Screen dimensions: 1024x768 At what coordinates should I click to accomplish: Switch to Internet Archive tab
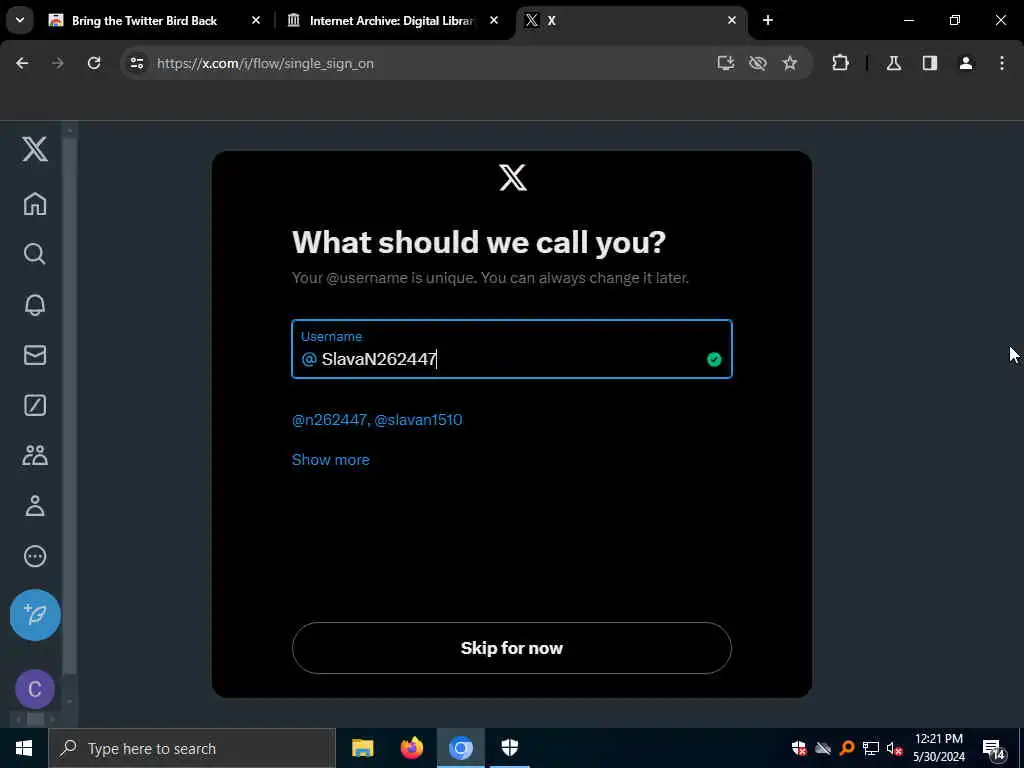click(391, 21)
